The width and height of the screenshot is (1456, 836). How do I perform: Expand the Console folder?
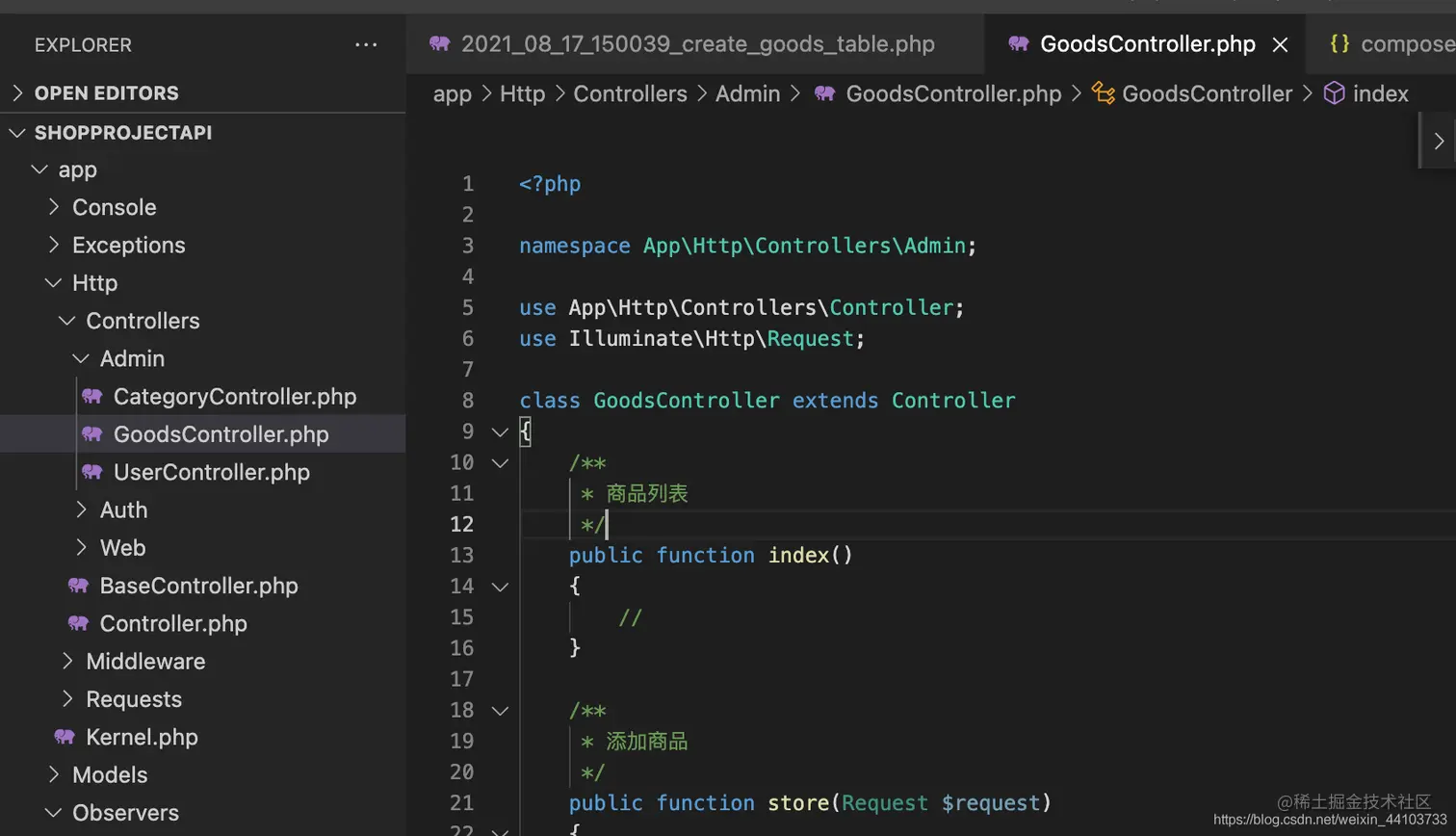(x=54, y=207)
